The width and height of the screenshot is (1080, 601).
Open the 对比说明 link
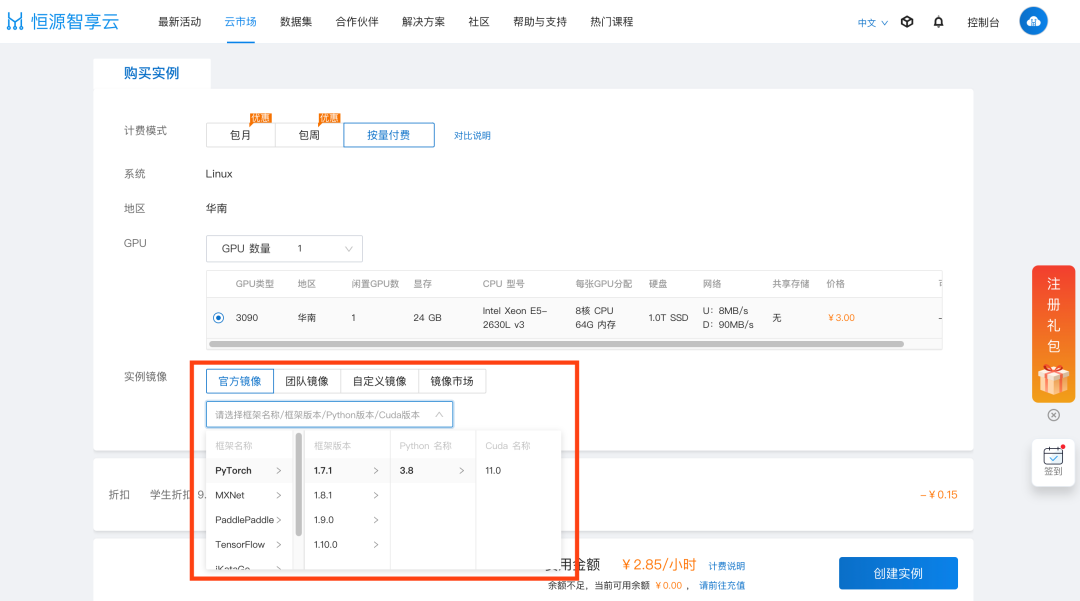click(x=472, y=136)
